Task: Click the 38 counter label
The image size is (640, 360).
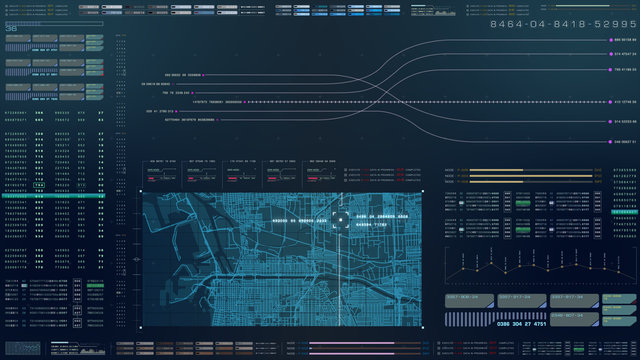Action: pyautogui.click(x=11, y=29)
